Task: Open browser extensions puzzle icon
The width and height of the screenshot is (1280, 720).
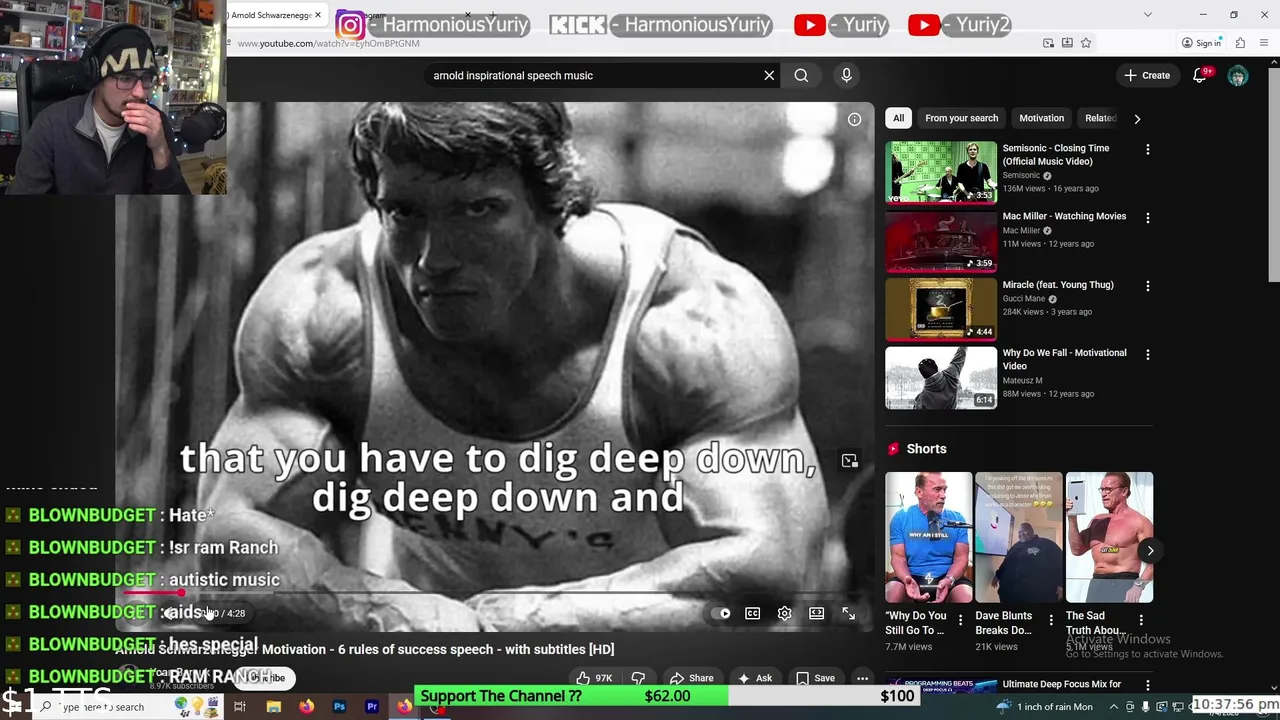Action: point(1240,43)
